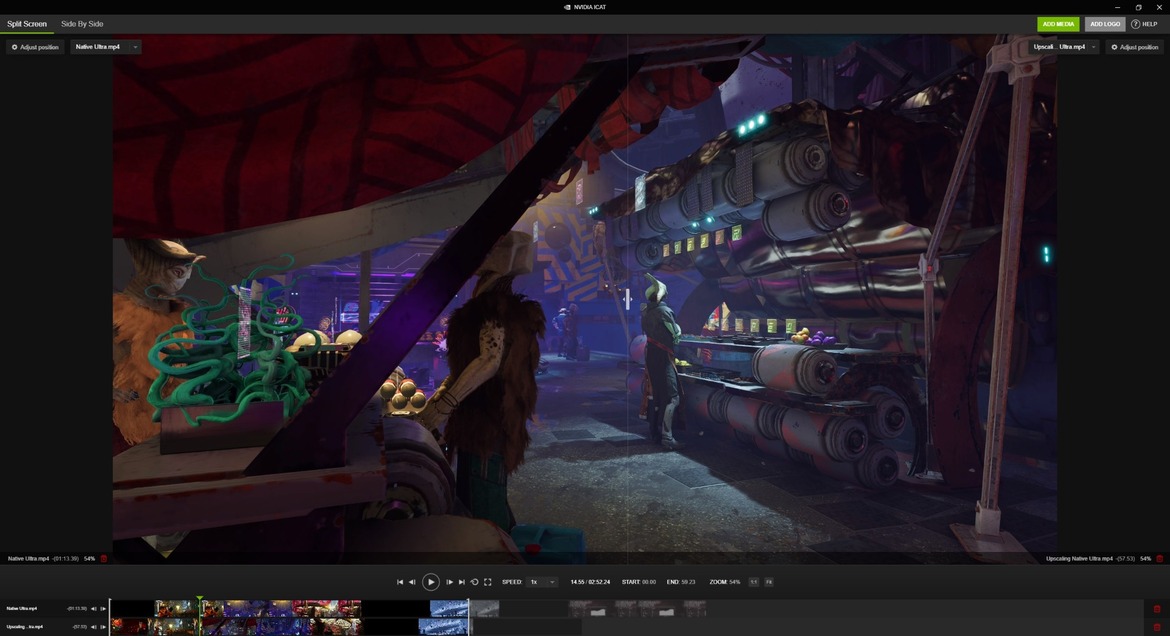
Task: Step back one frame
Action: coord(412,582)
